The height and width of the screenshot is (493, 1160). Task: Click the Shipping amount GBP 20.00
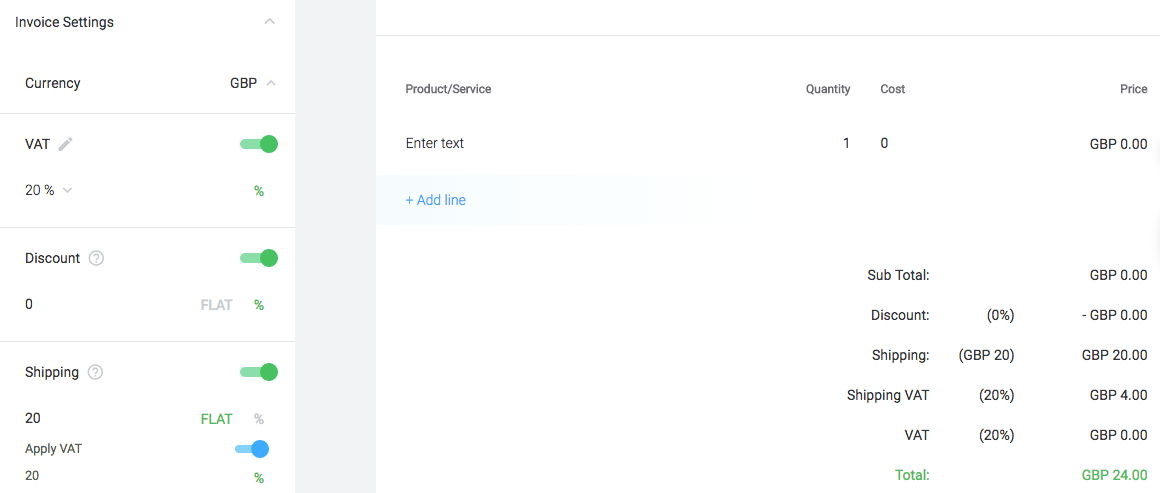[x=1115, y=355]
